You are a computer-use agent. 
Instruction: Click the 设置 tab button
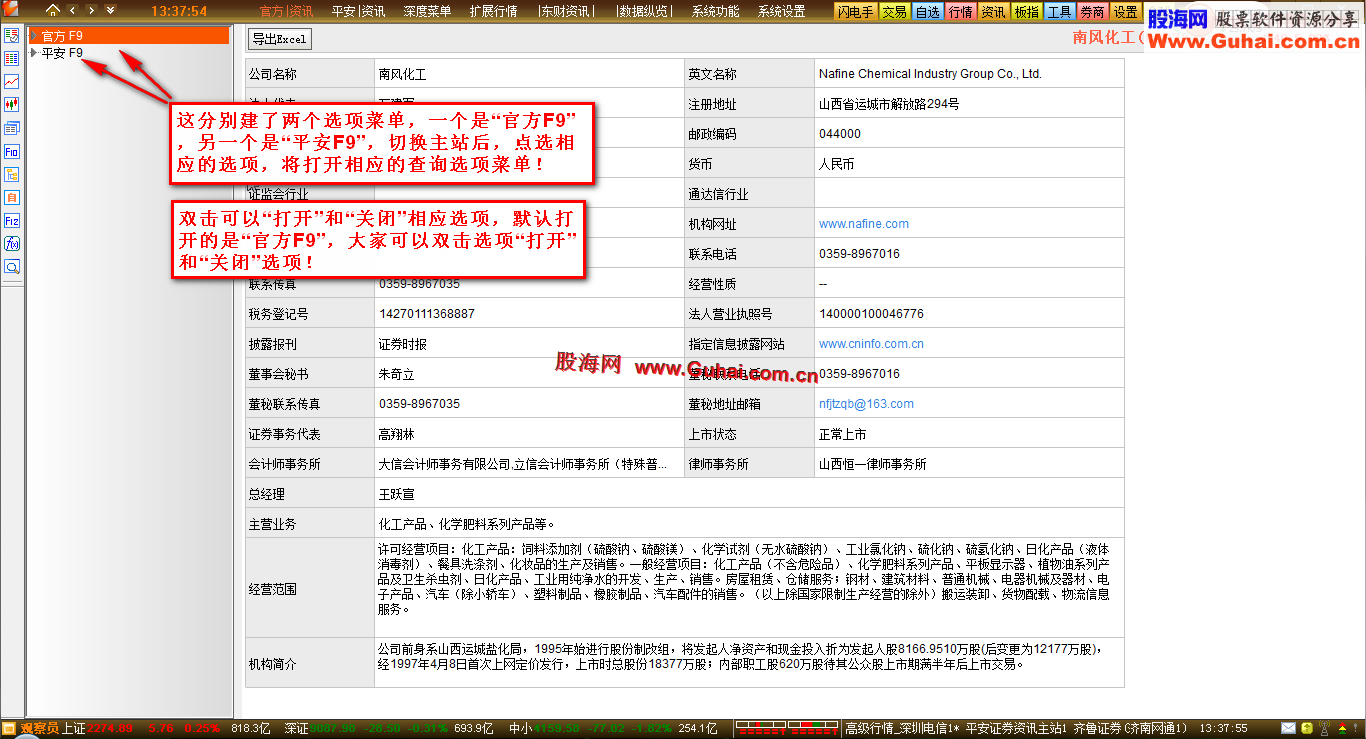[1125, 12]
